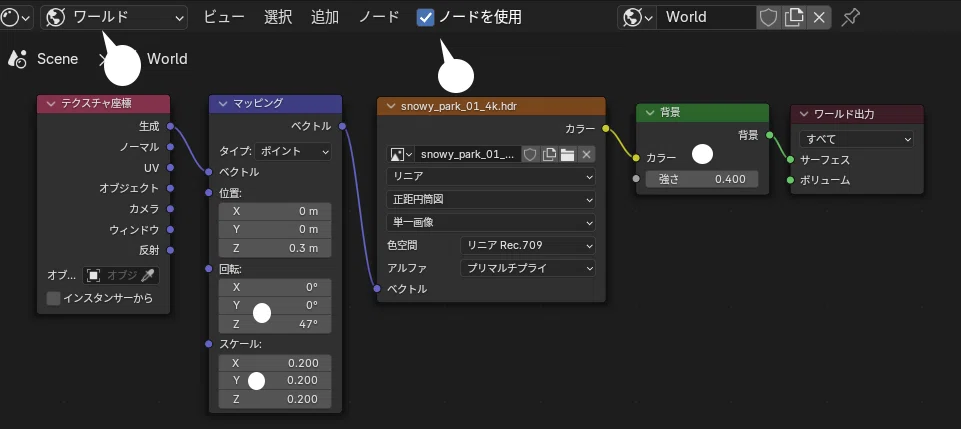Open the タイプ ポイント dropdown
Image resolution: width=961 pixels, height=429 pixels.
(293, 151)
